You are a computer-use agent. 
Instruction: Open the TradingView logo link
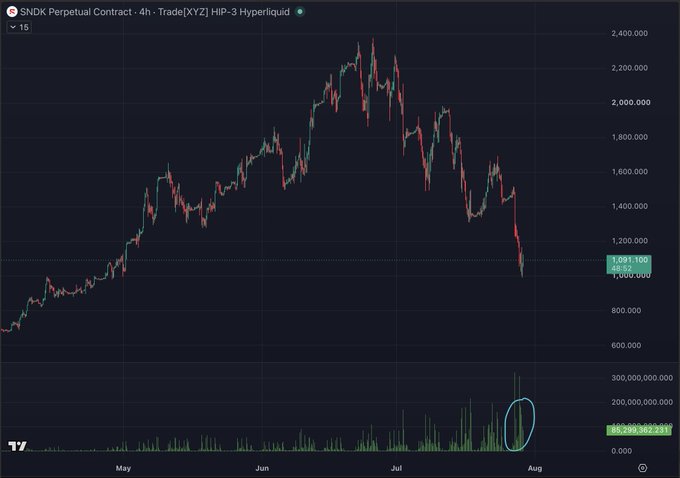17,445
